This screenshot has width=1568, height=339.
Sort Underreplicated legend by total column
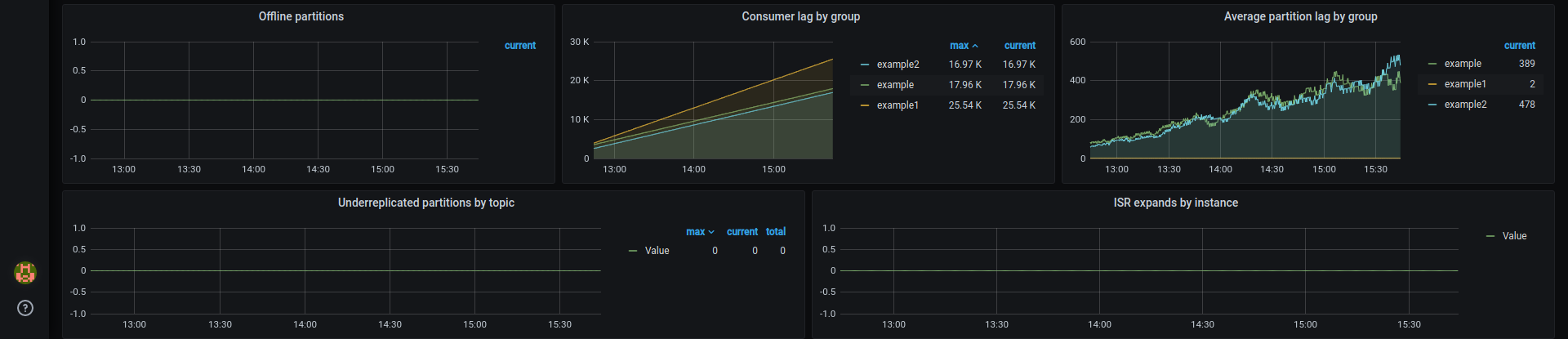(776, 232)
